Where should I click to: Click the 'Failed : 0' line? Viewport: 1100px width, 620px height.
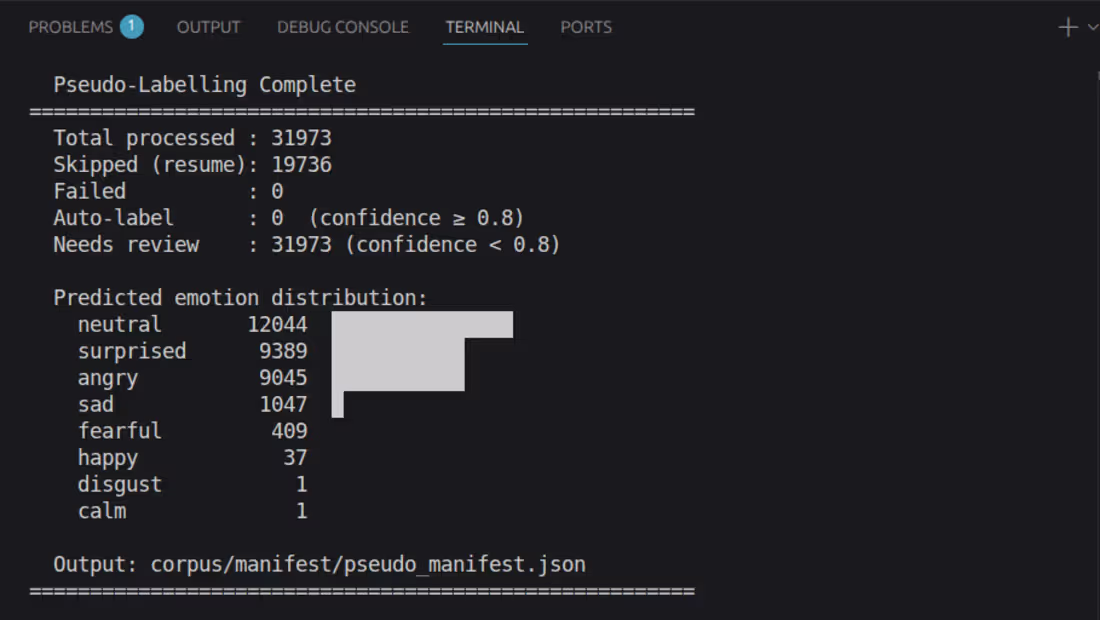(x=168, y=191)
